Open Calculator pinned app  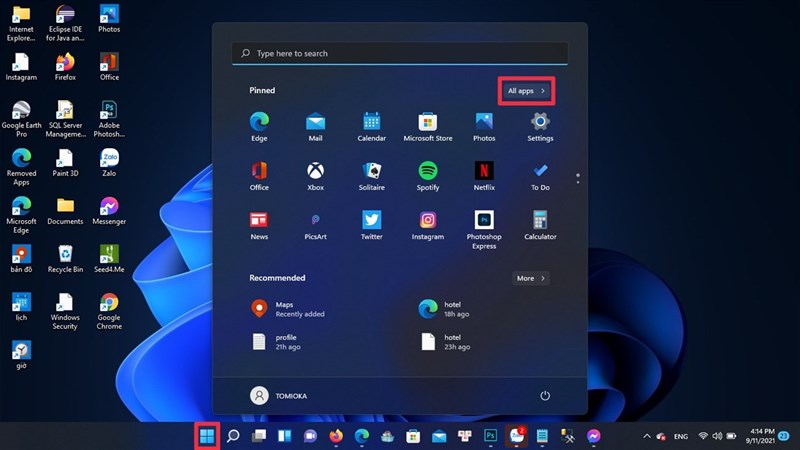(540, 225)
